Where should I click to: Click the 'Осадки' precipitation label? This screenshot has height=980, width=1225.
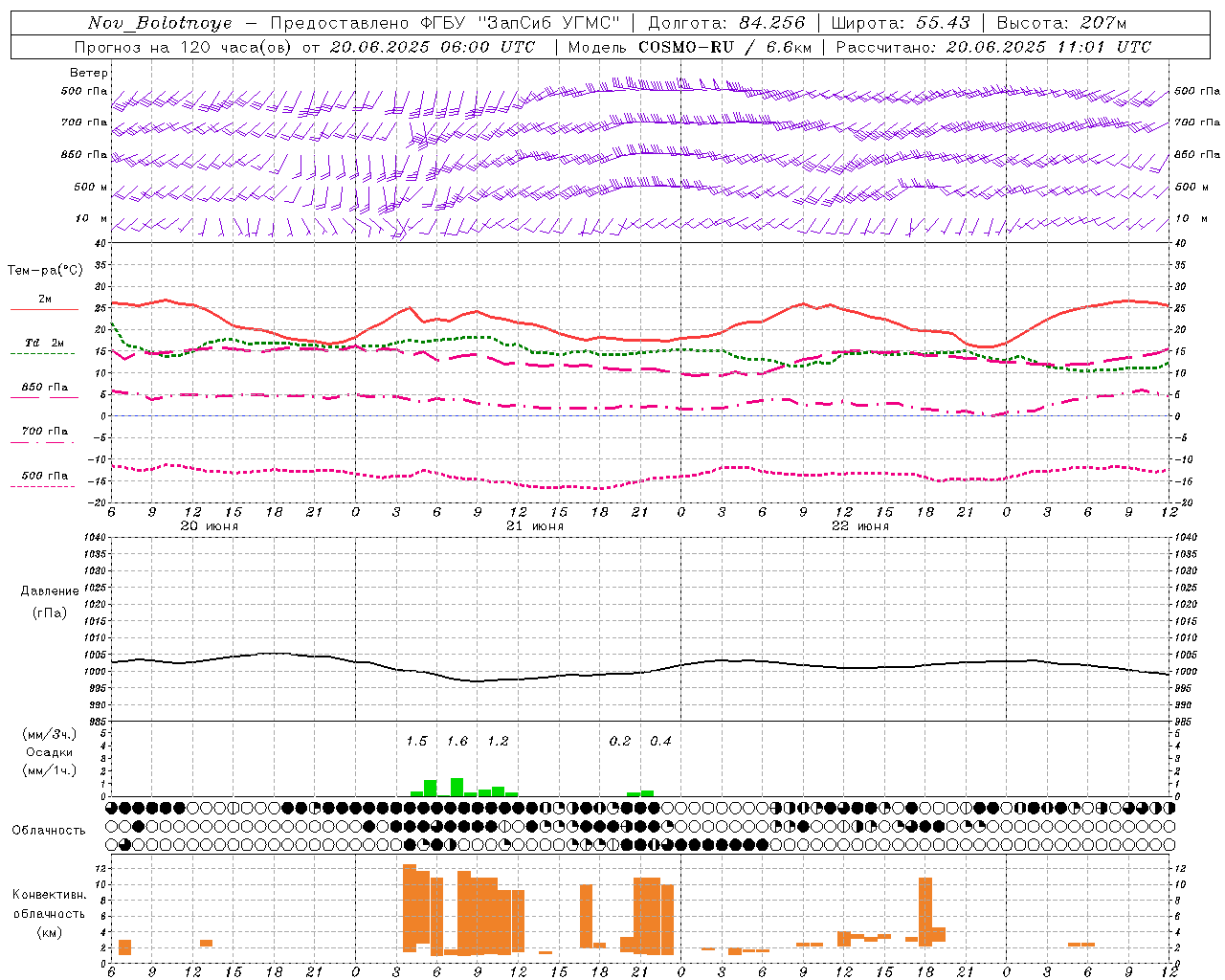coord(49,752)
